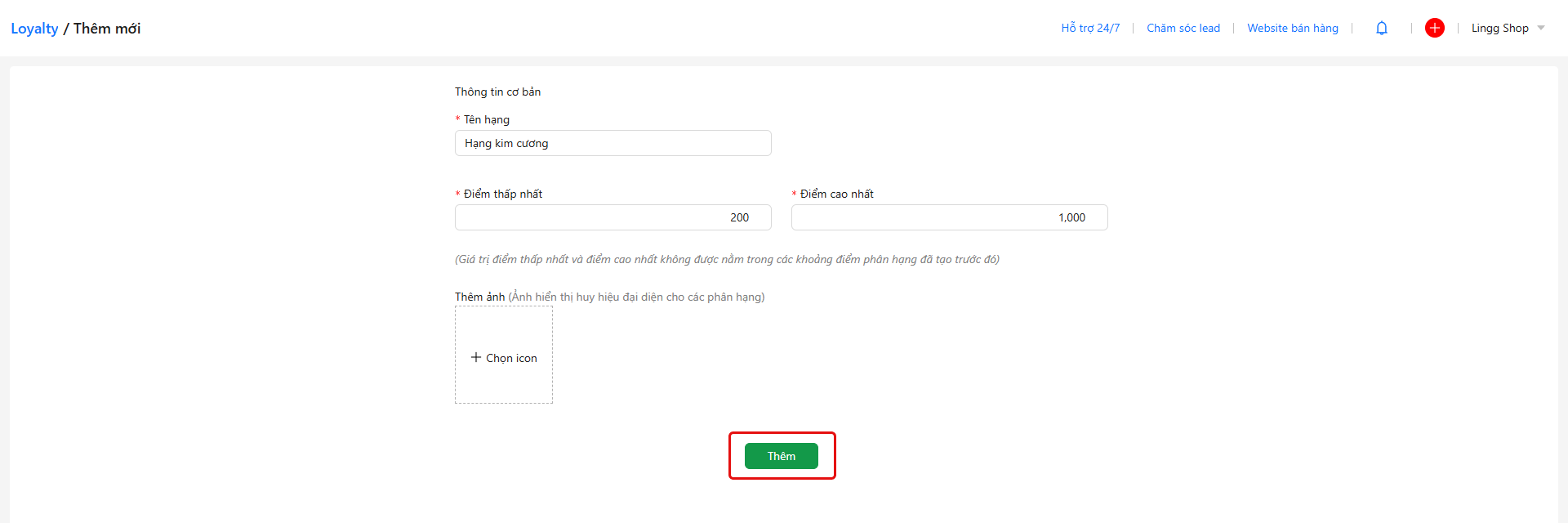Click the Điểm thấp nhất label

(502, 194)
